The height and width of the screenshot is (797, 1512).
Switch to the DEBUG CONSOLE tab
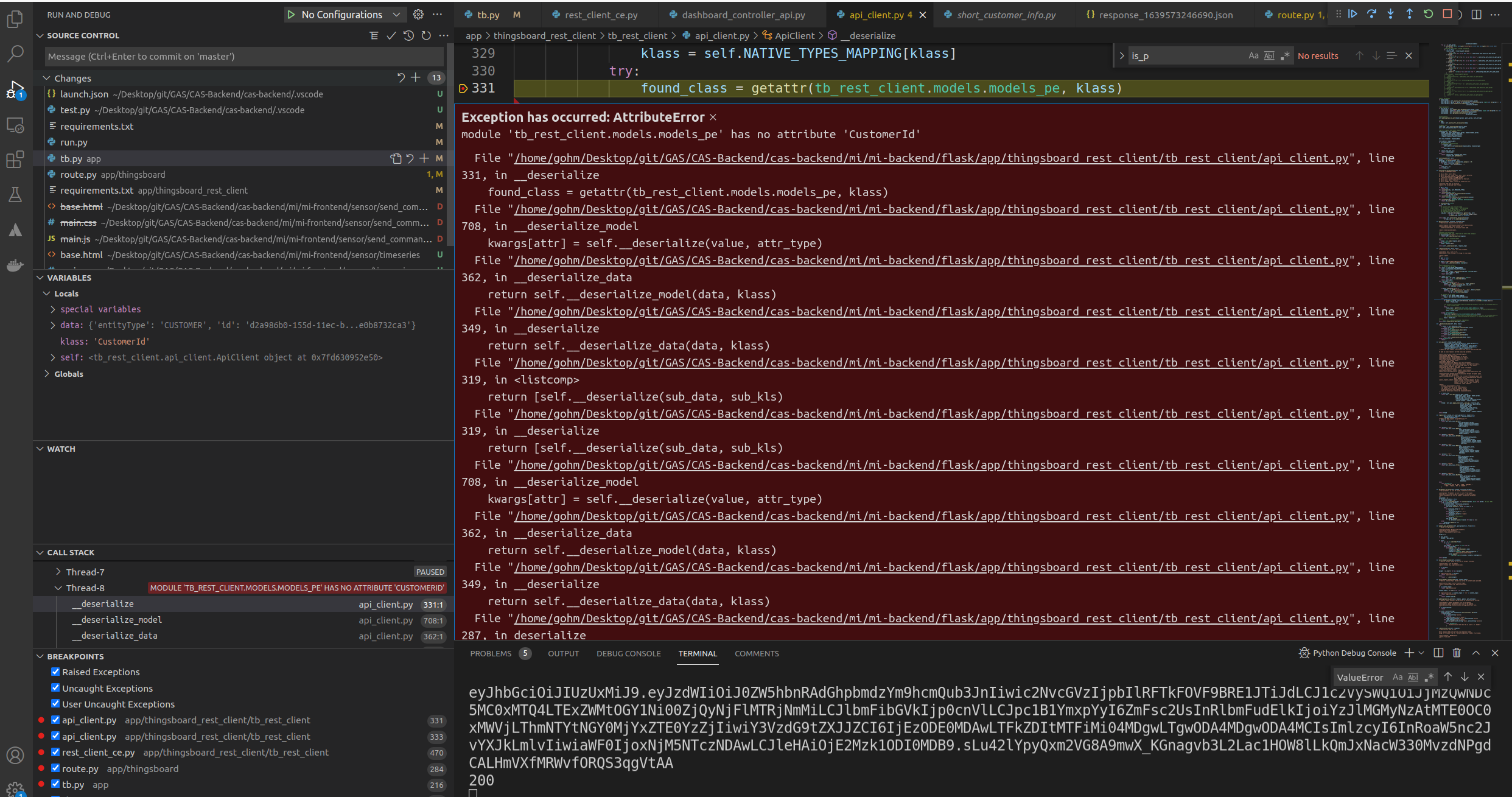628,653
